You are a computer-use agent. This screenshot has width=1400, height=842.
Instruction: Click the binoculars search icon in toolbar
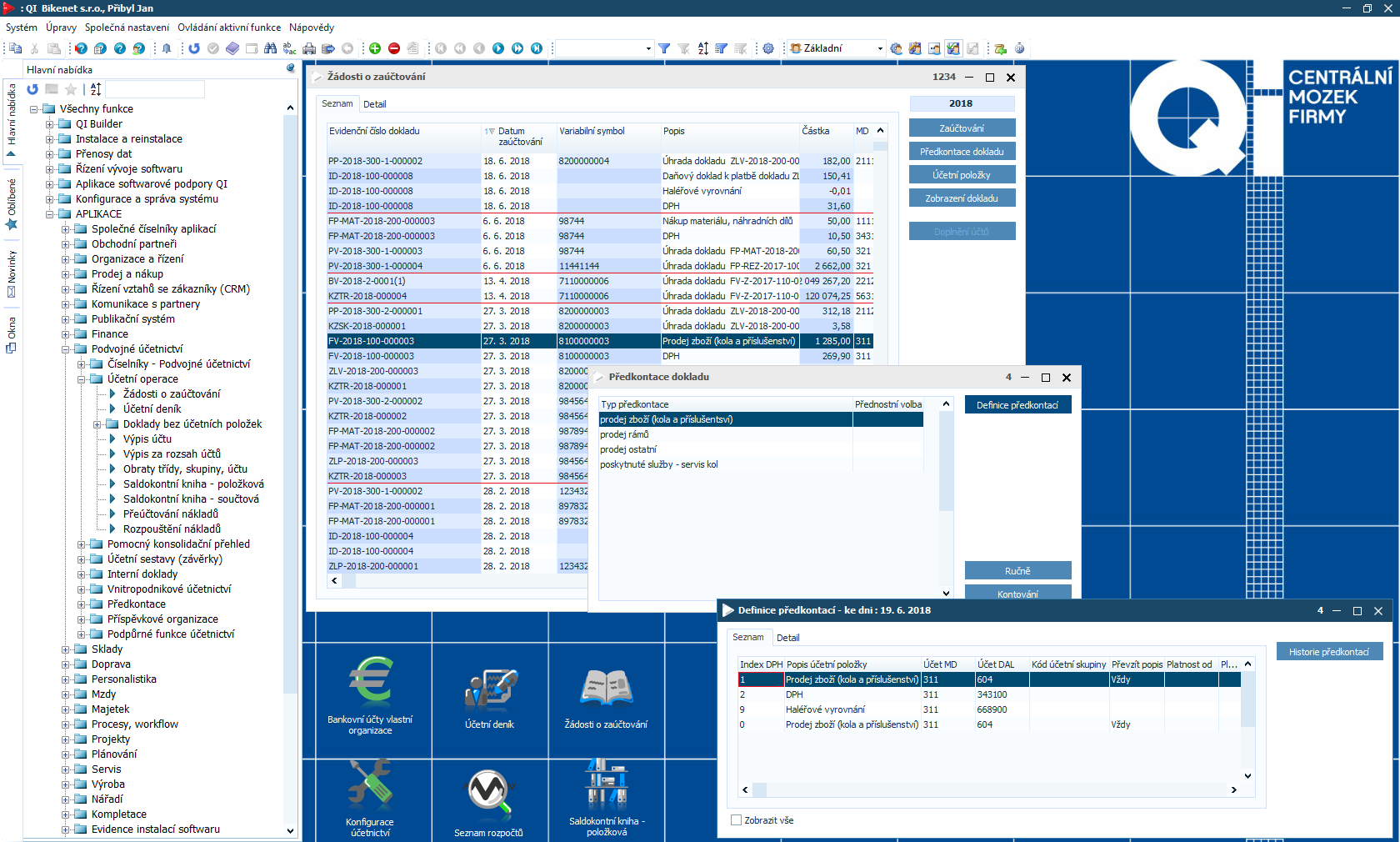click(x=270, y=48)
